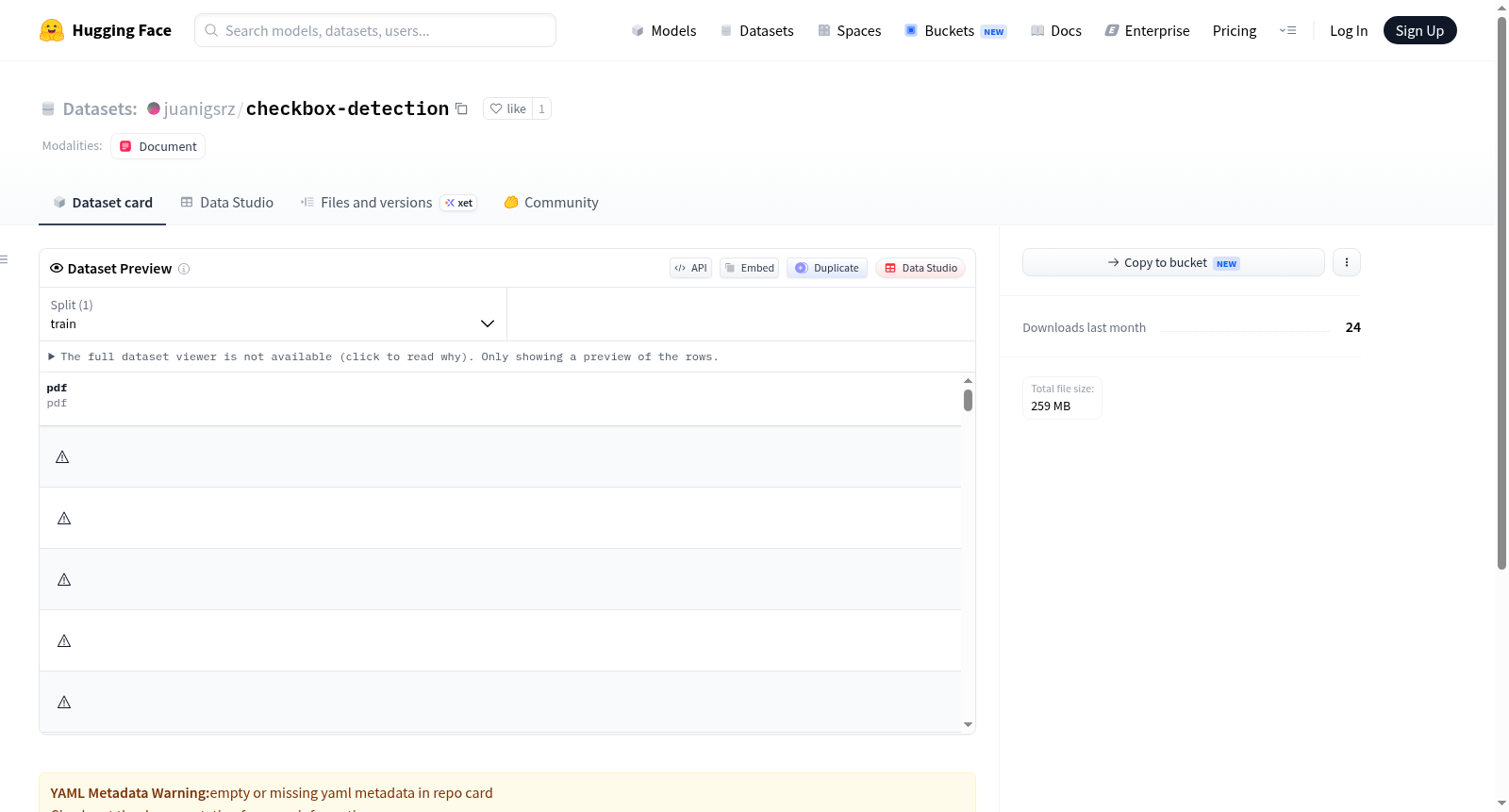Click the Dataset Preview info icon
The image size is (1509, 812).
click(x=184, y=269)
